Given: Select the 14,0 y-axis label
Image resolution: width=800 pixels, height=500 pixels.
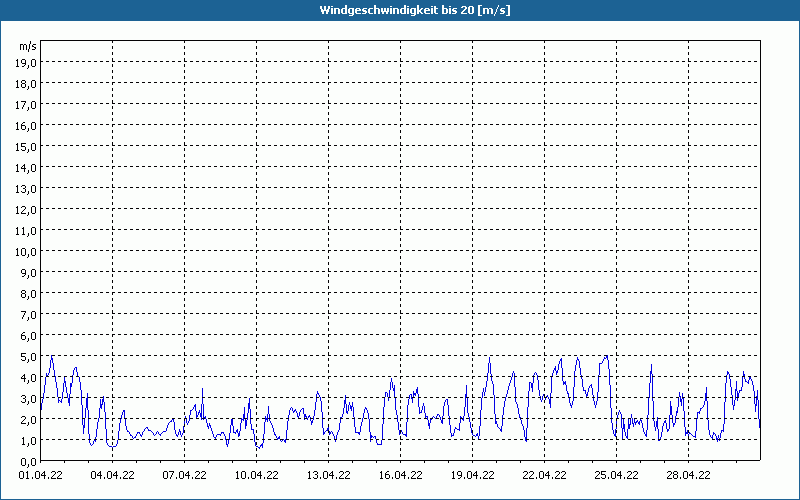Looking at the screenshot, I should point(26,168).
